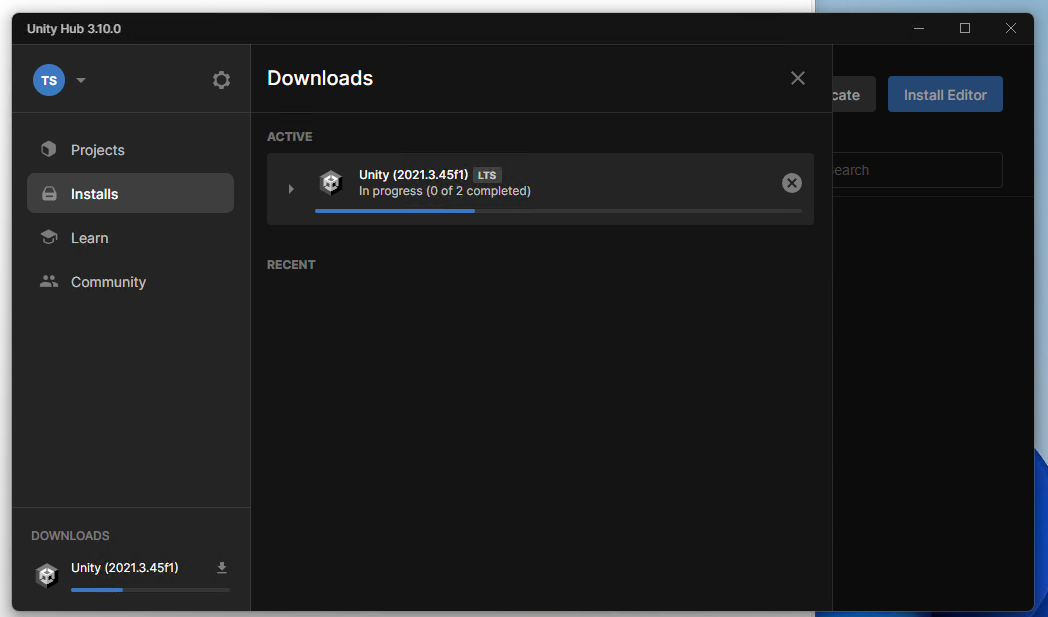Image resolution: width=1048 pixels, height=617 pixels.
Task: Expand the account dropdown arrow
Action: click(81, 80)
